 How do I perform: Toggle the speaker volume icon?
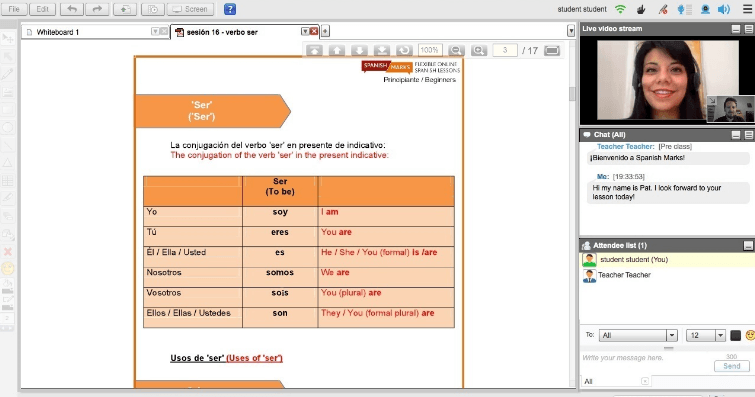724,9
